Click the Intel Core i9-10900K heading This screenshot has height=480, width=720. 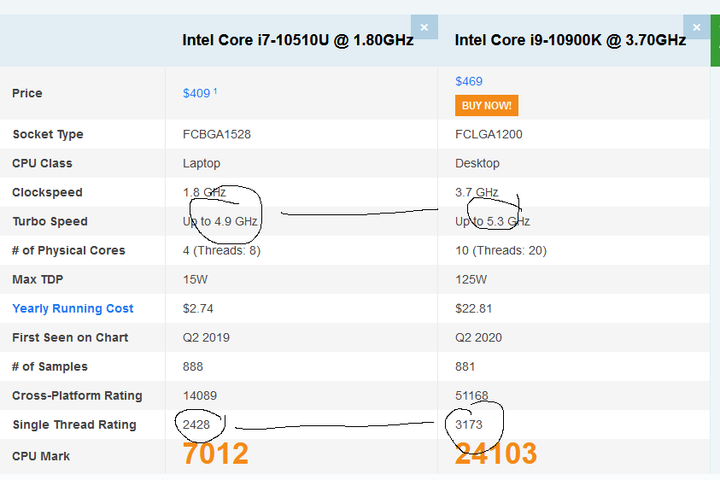(570, 40)
